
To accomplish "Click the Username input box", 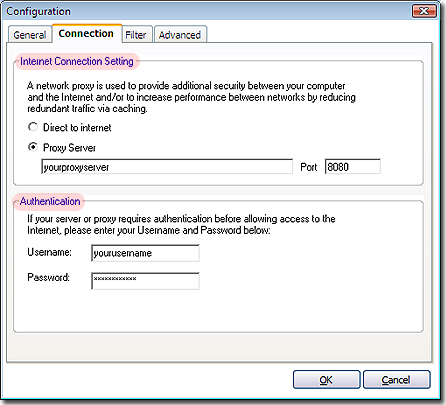I will point(145,253).
